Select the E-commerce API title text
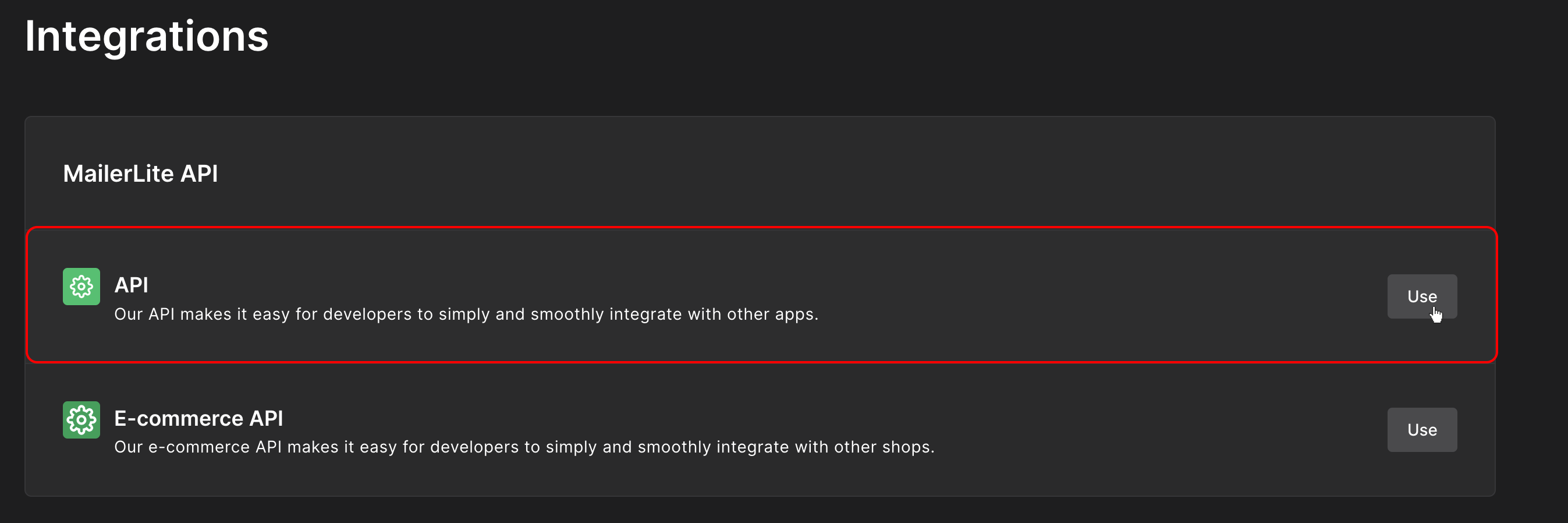1568x523 pixels. pos(198,418)
